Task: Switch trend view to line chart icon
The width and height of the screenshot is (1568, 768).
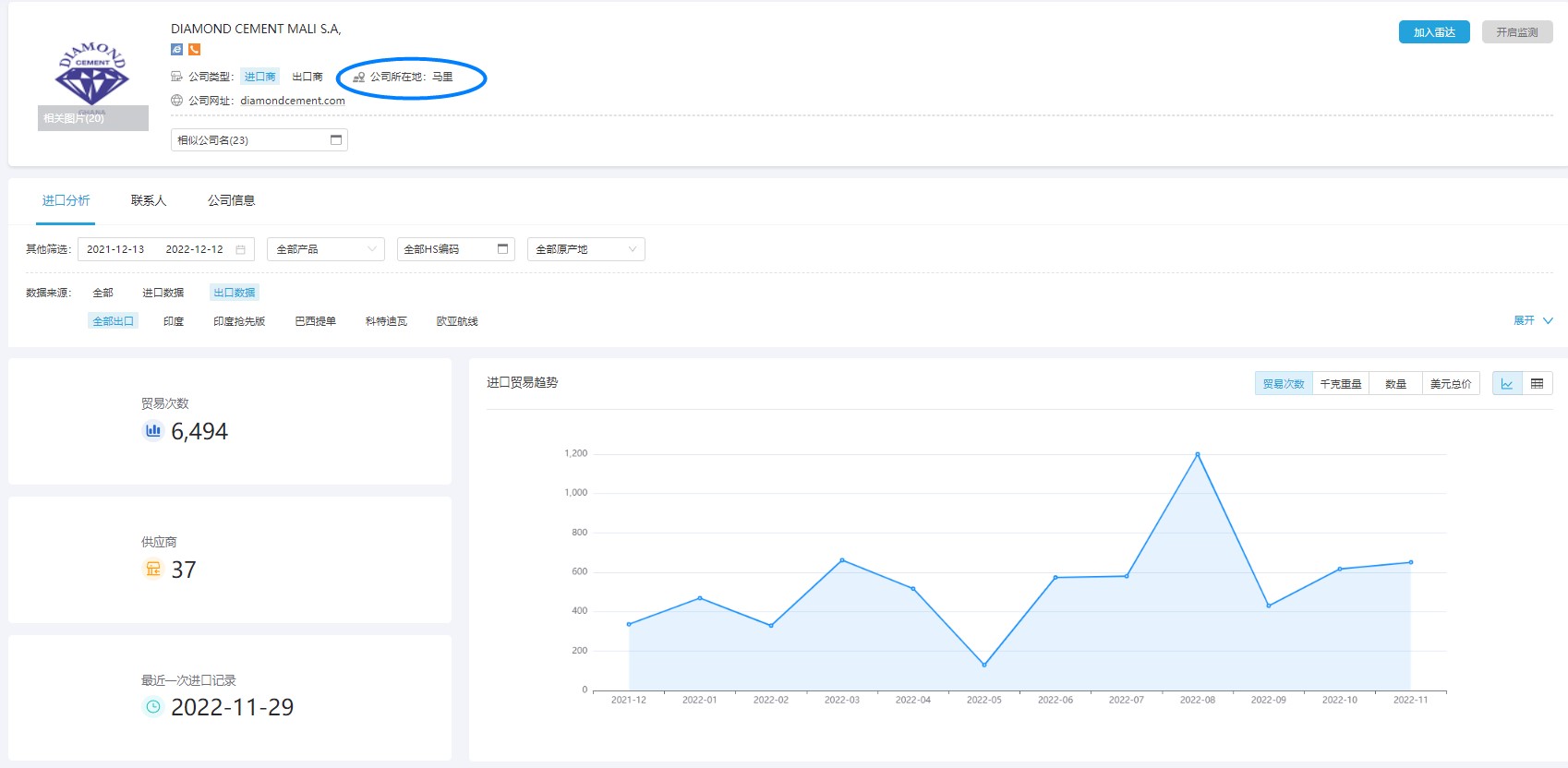Action: 1507,384
